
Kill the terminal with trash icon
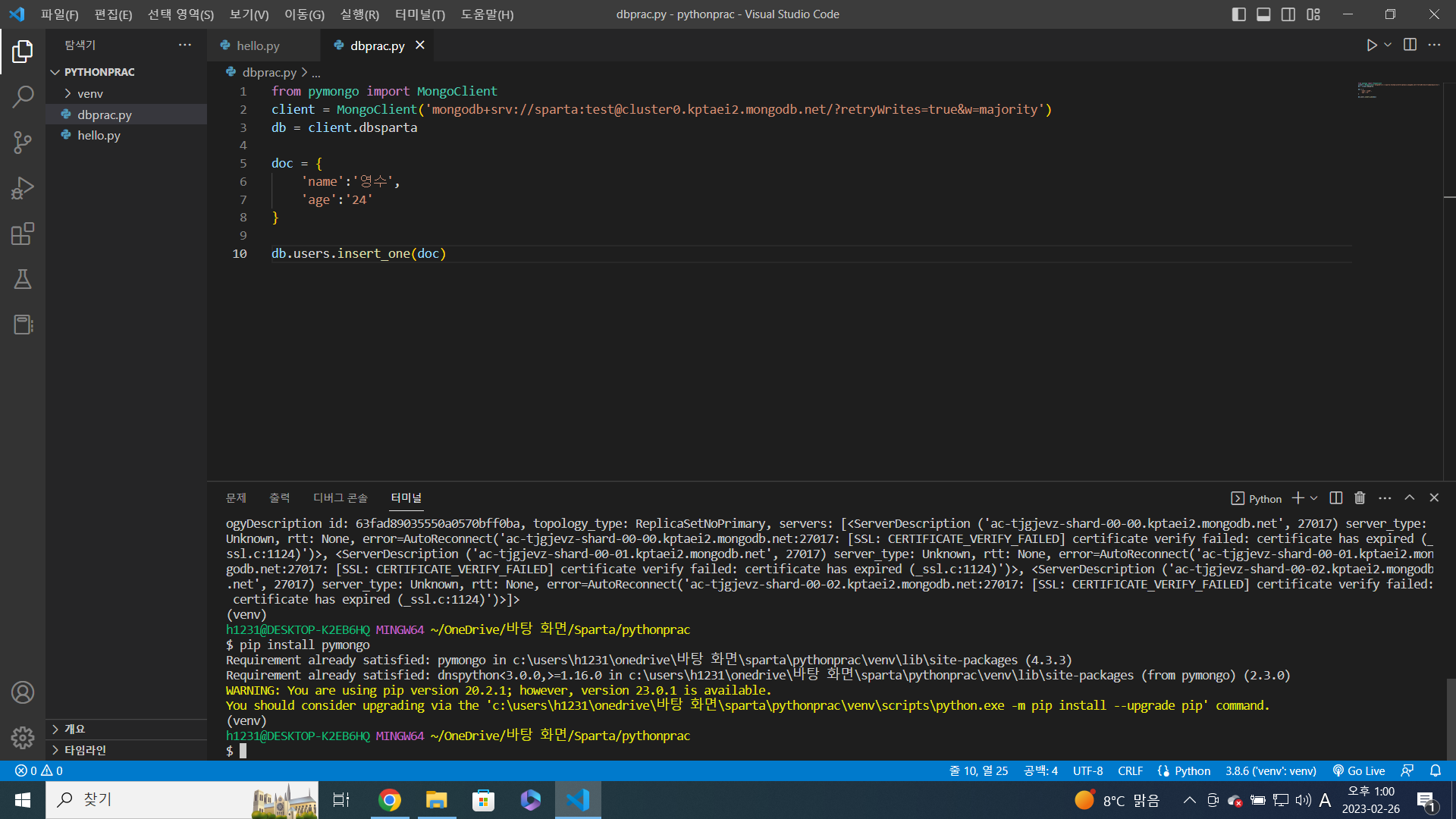point(1360,498)
